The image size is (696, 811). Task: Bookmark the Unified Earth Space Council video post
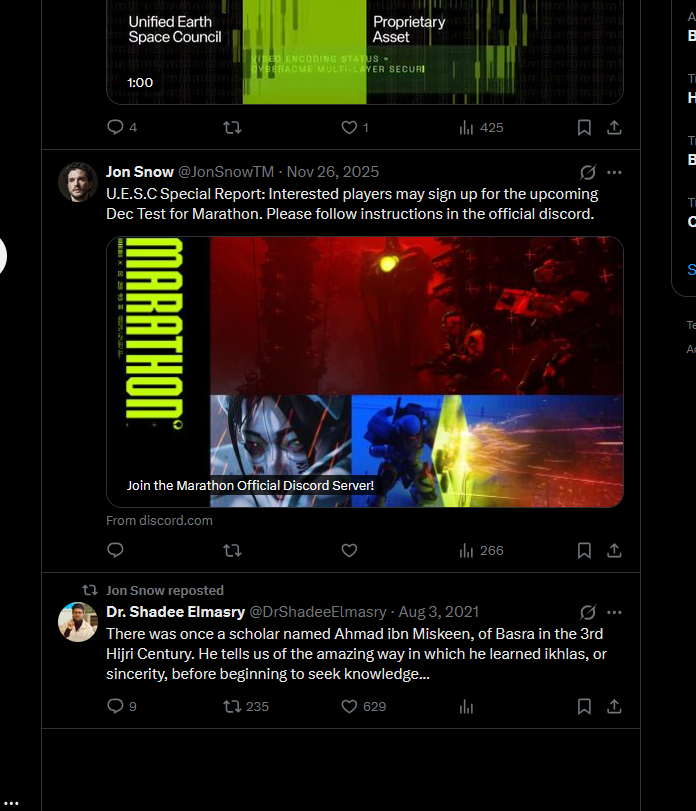coord(584,127)
